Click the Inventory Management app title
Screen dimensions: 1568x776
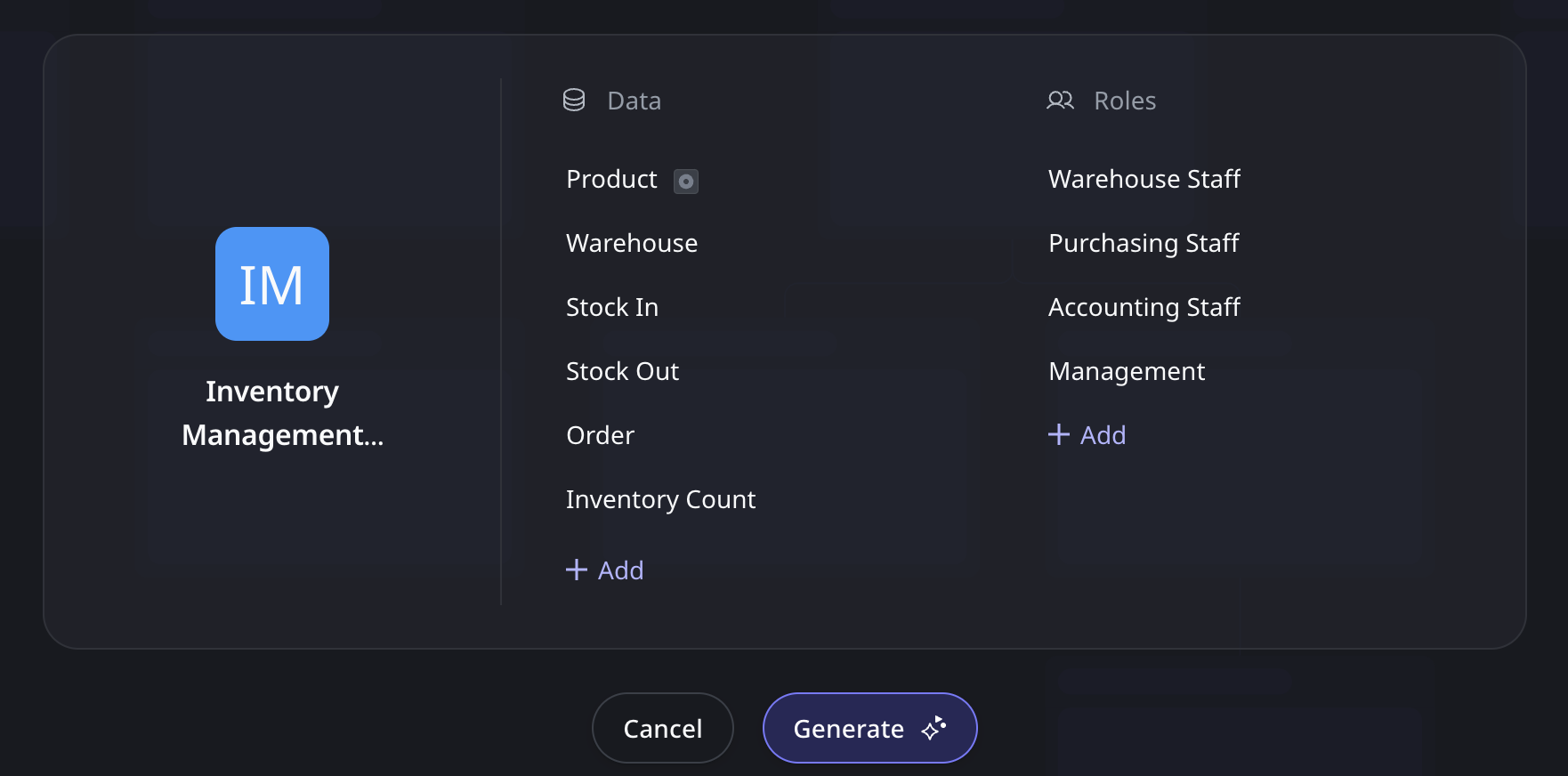pyautogui.click(x=281, y=413)
